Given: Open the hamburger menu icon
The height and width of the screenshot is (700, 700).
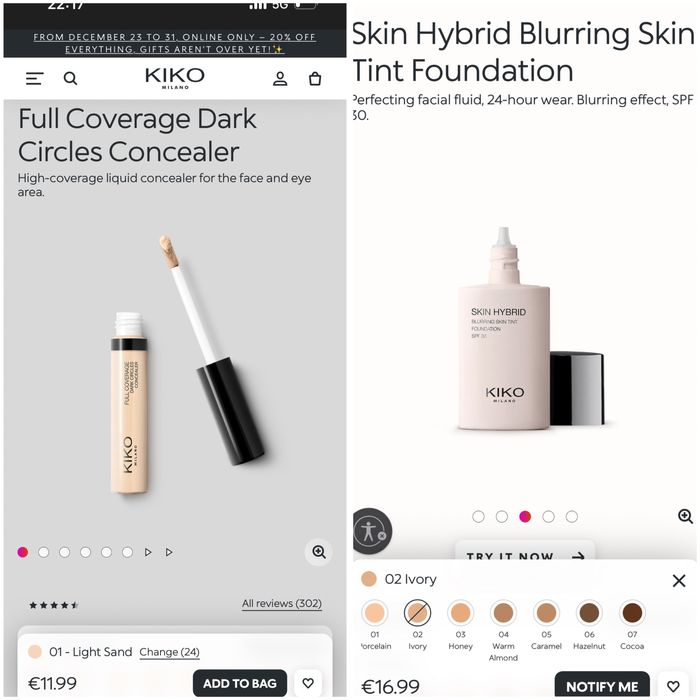Looking at the screenshot, I should pyautogui.click(x=35, y=79).
